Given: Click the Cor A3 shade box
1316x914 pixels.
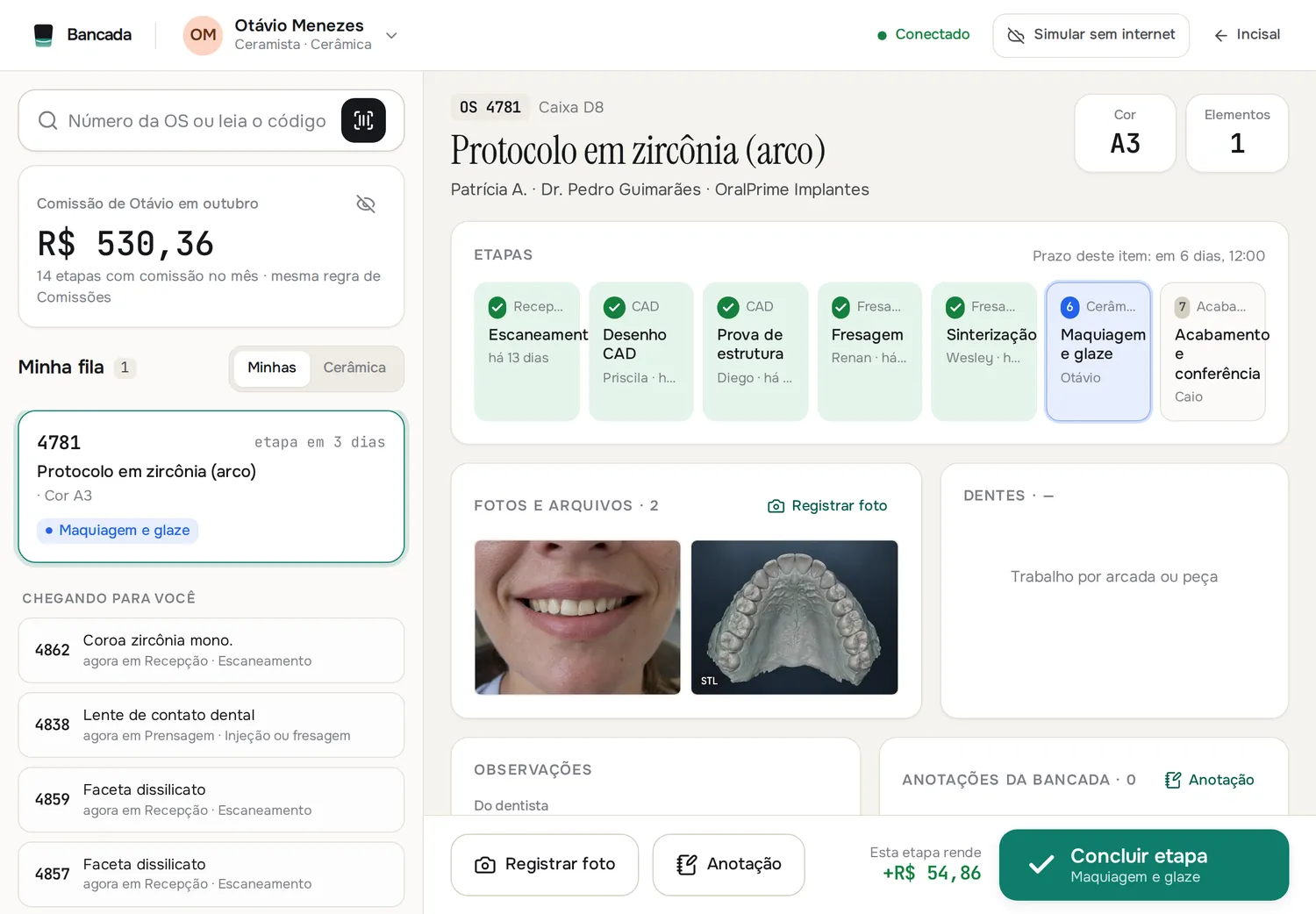Looking at the screenshot, I should pos(1125,133).
